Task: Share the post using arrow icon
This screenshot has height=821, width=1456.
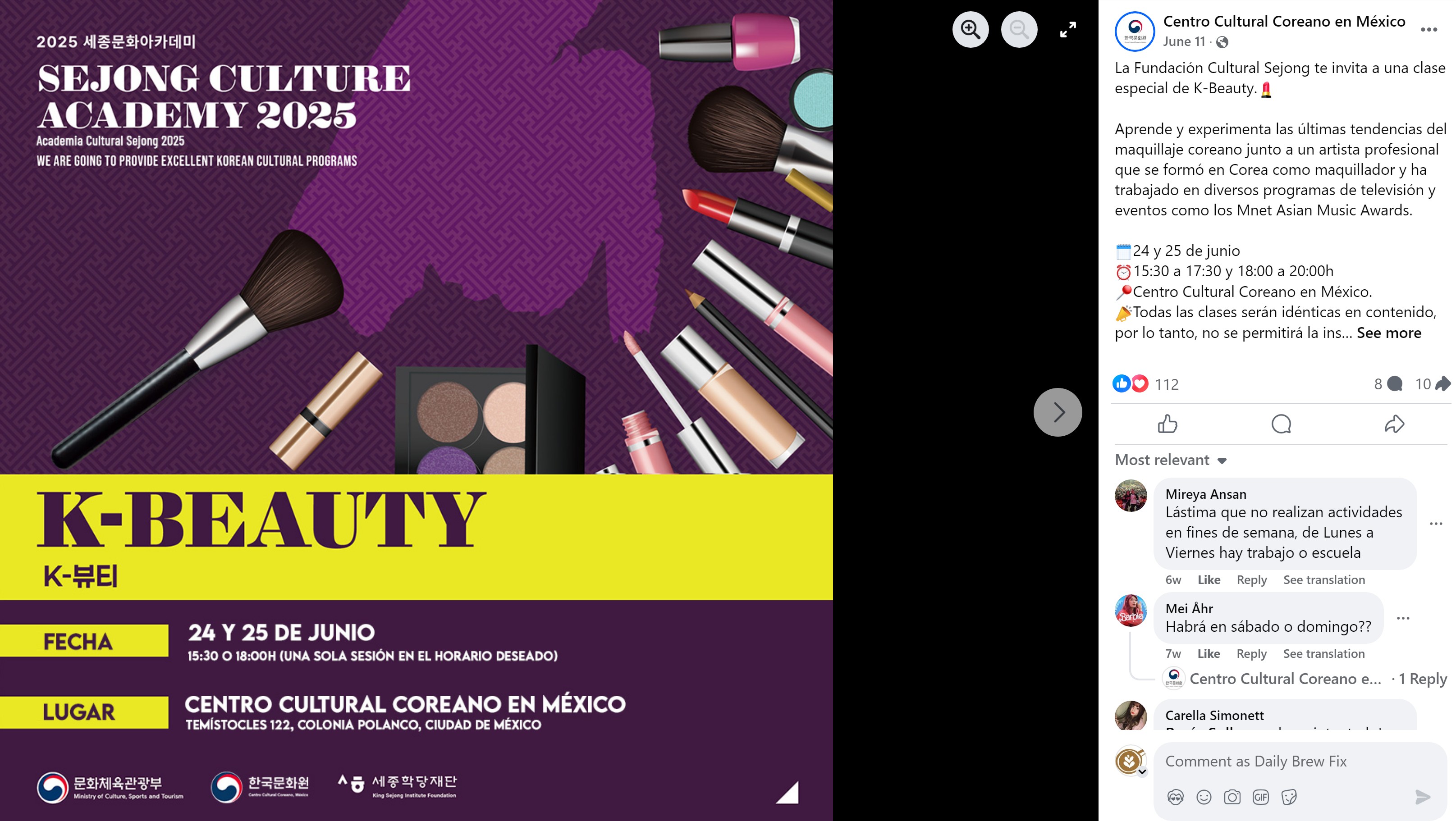Action: tap(1394, 424)
